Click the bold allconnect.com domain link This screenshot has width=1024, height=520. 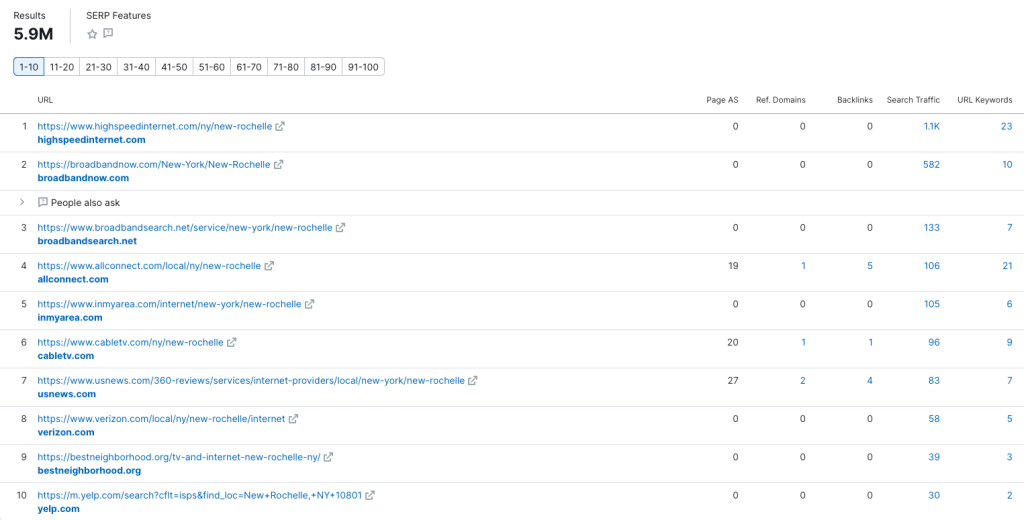click(x=73, y=280)
